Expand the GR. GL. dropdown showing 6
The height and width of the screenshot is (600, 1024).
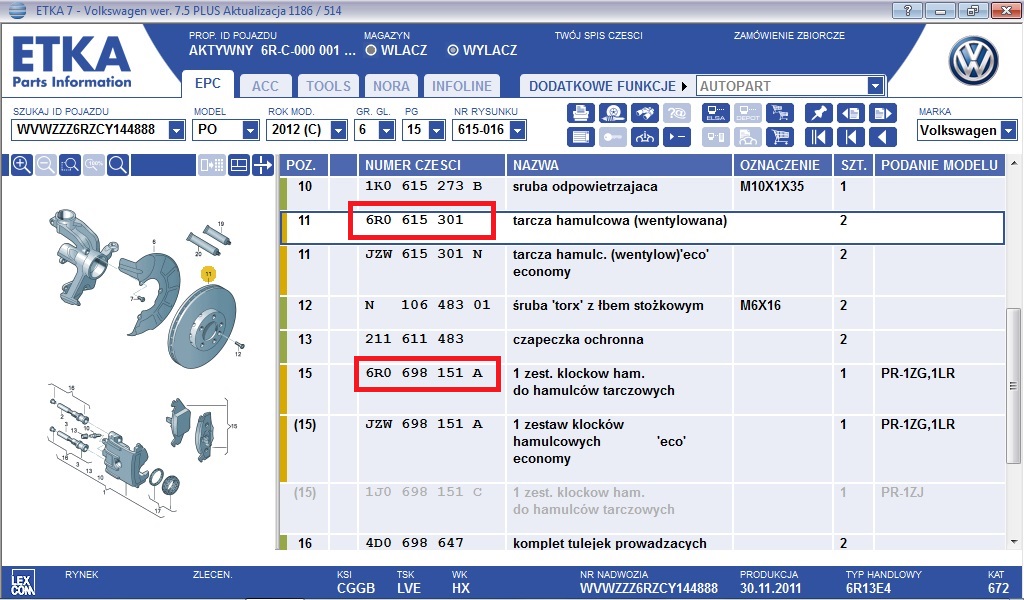[387, 130]
